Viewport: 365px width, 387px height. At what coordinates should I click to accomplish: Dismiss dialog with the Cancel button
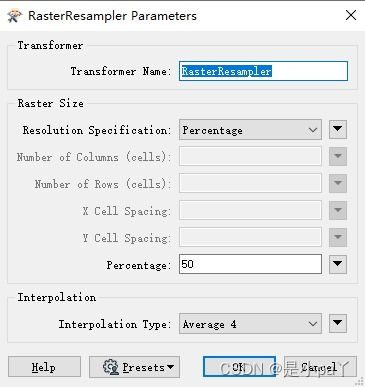click(x=320, y=367)
